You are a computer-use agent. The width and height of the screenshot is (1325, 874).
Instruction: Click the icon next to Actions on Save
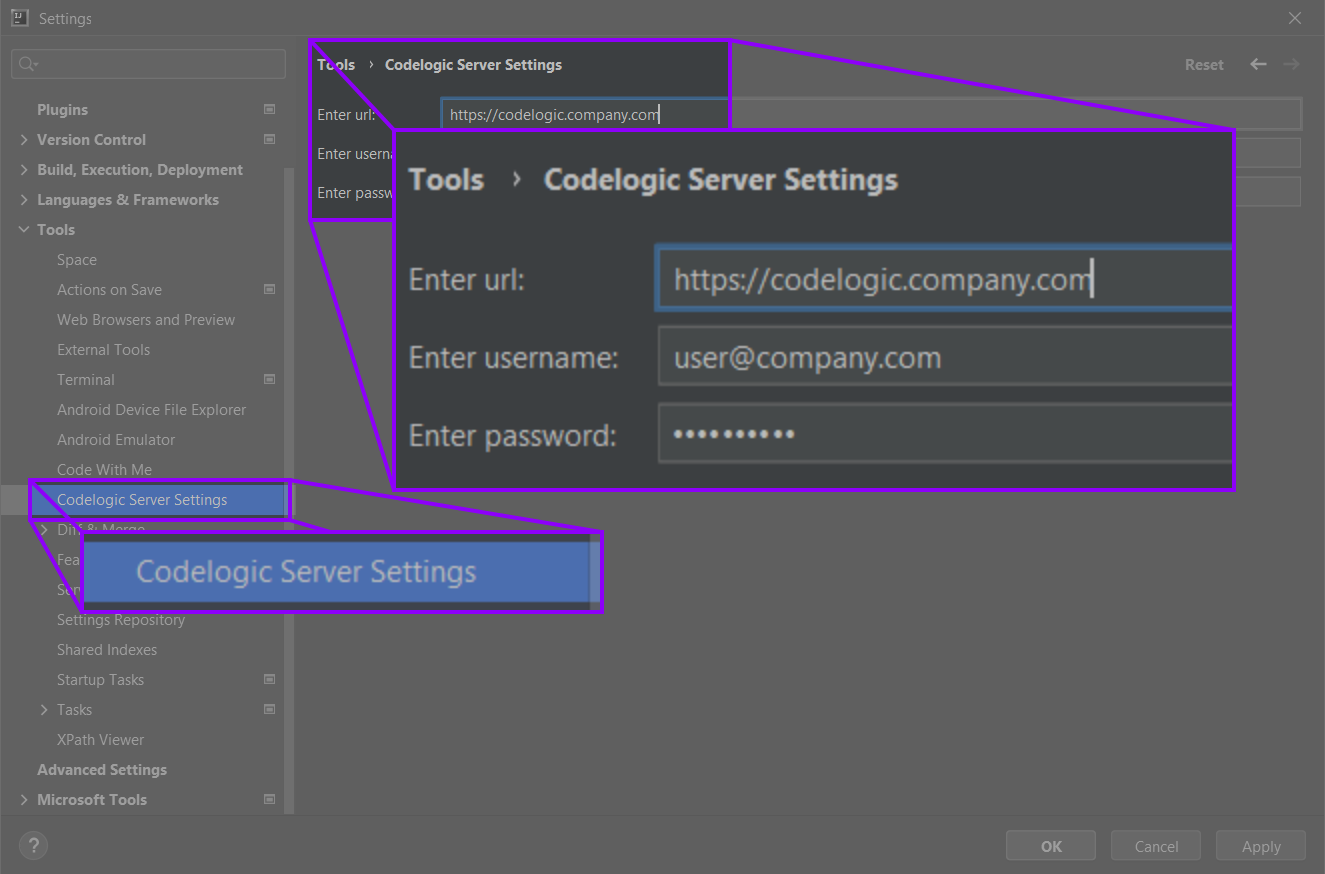[269, 289]
